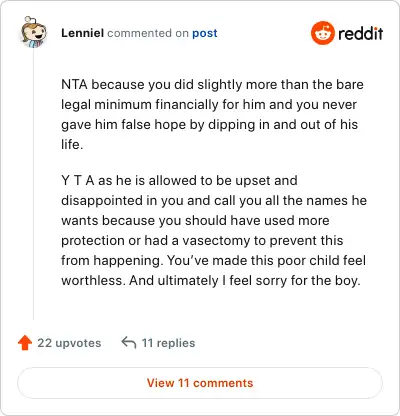This screenshot has width=400, height=416.
Task: Select the "22 upvotes" count
Action: 69,343
